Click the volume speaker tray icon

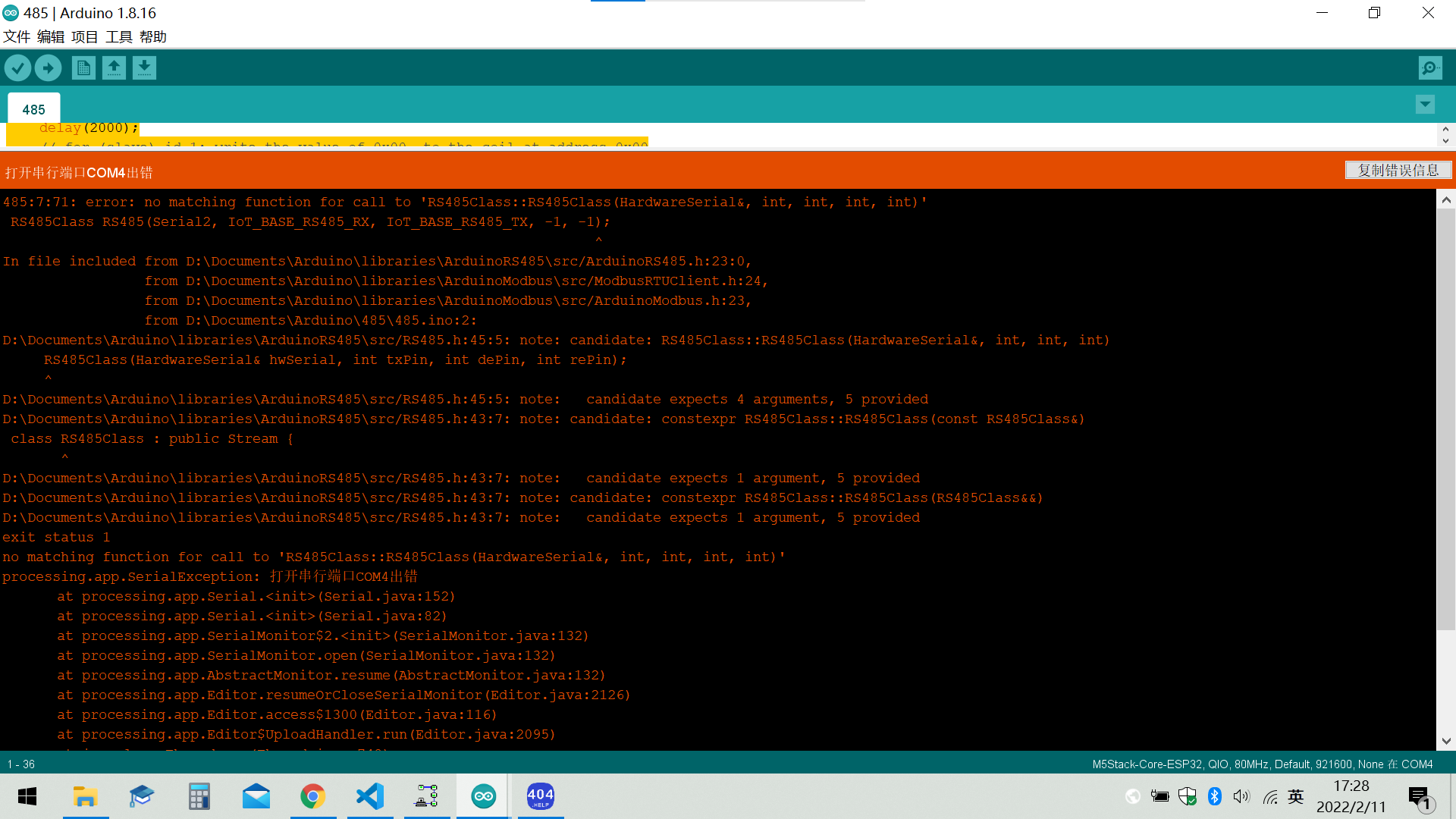1241,796
